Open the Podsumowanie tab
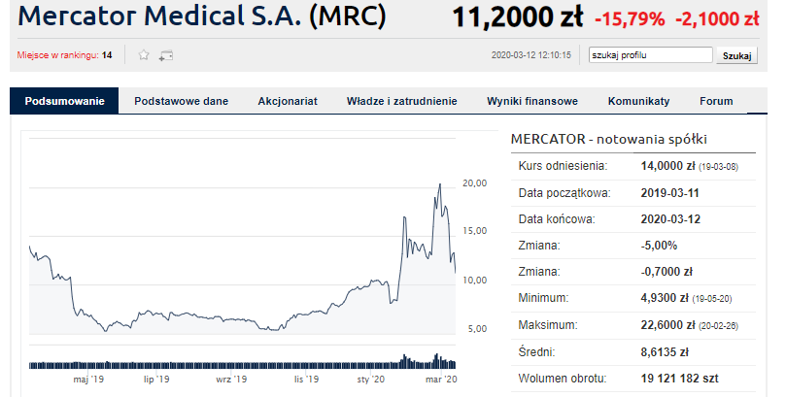Screen dimensions: 786x397 tap(65, 101)
